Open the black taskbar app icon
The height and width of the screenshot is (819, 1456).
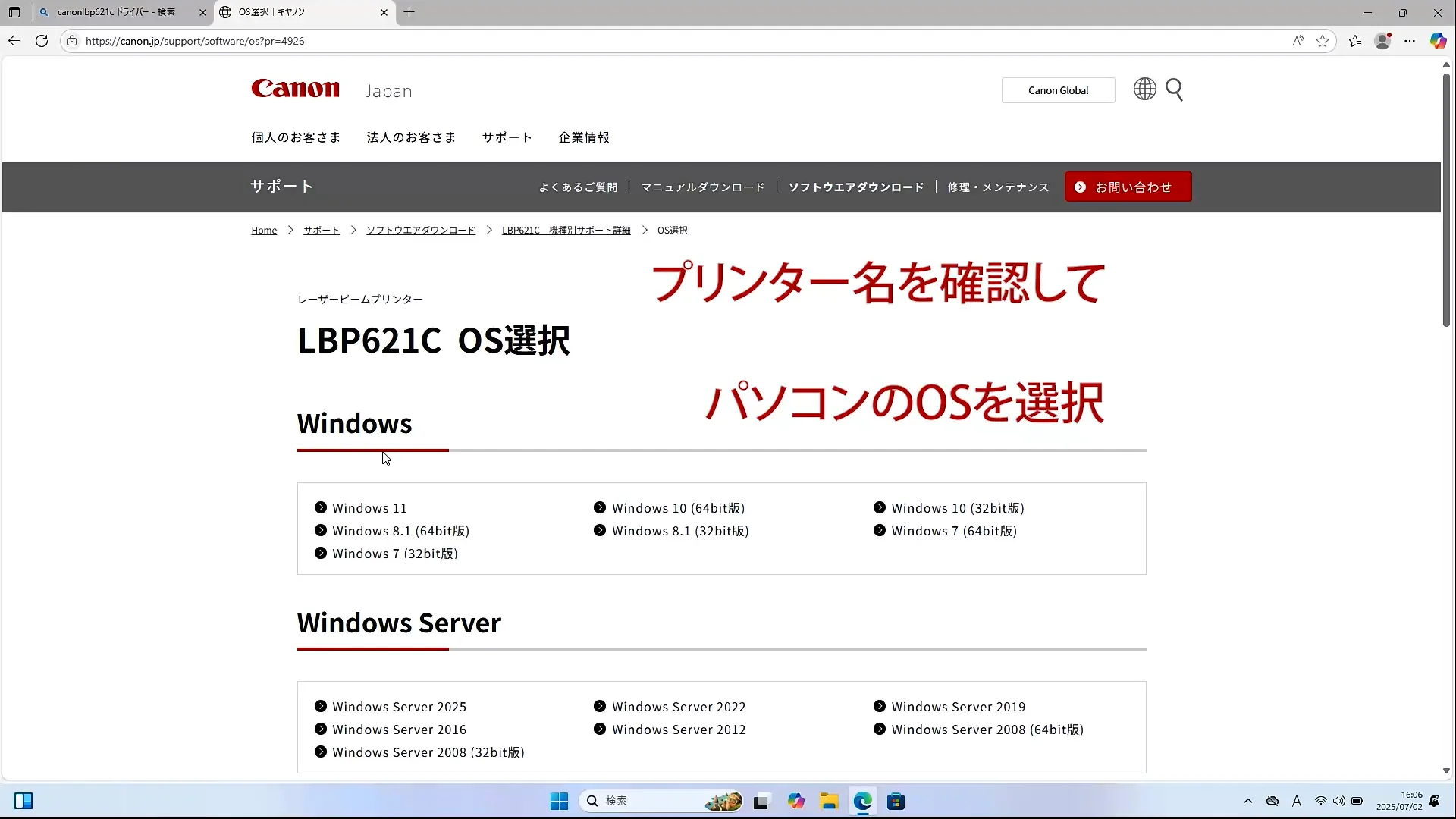click(x=761, y=802)
